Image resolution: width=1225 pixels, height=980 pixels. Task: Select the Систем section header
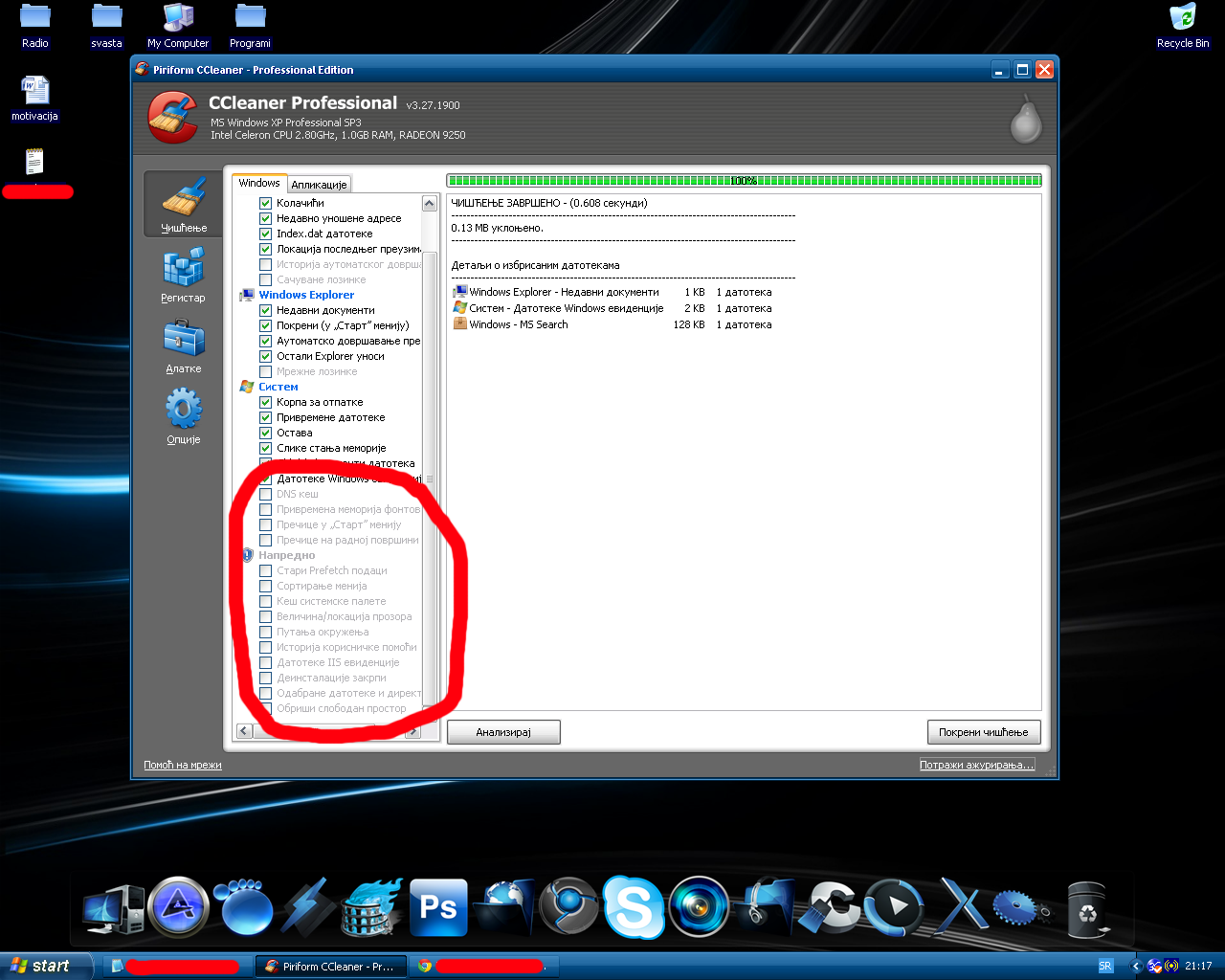278,387
